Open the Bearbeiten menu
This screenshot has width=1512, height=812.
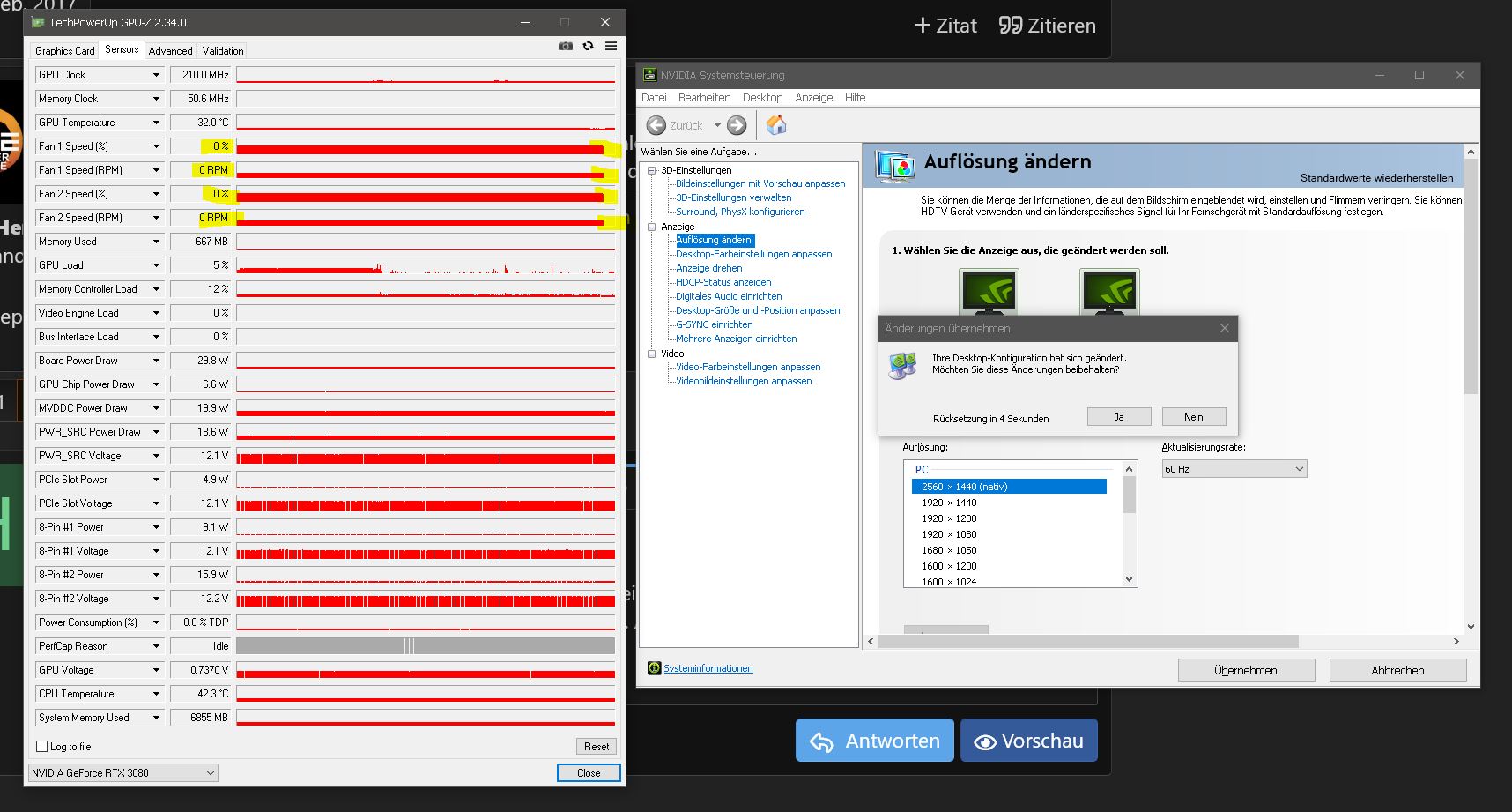[704, 98]
